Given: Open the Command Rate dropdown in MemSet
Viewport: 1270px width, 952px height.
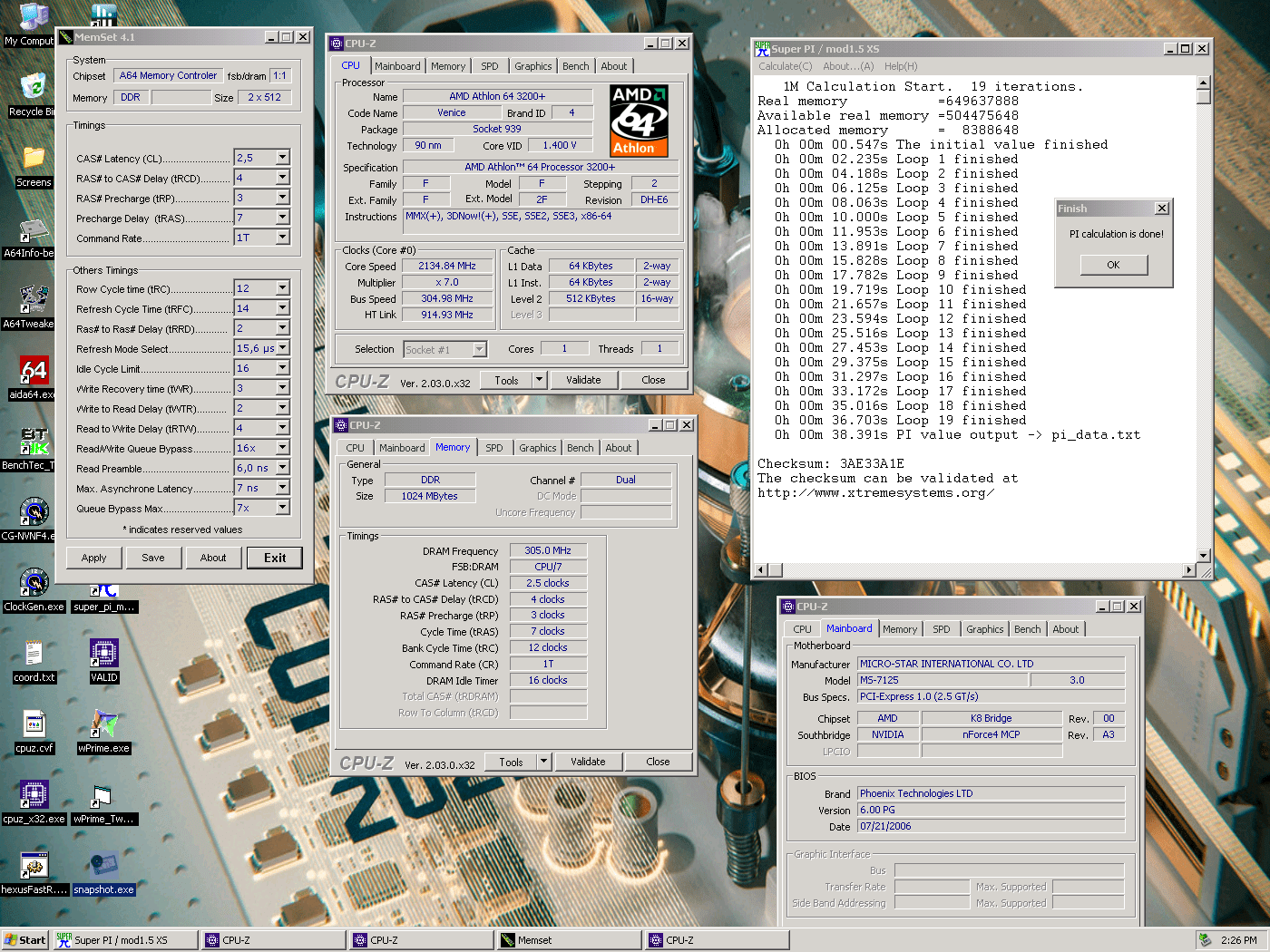Looking at the screenshot, I should pos(283,238).
